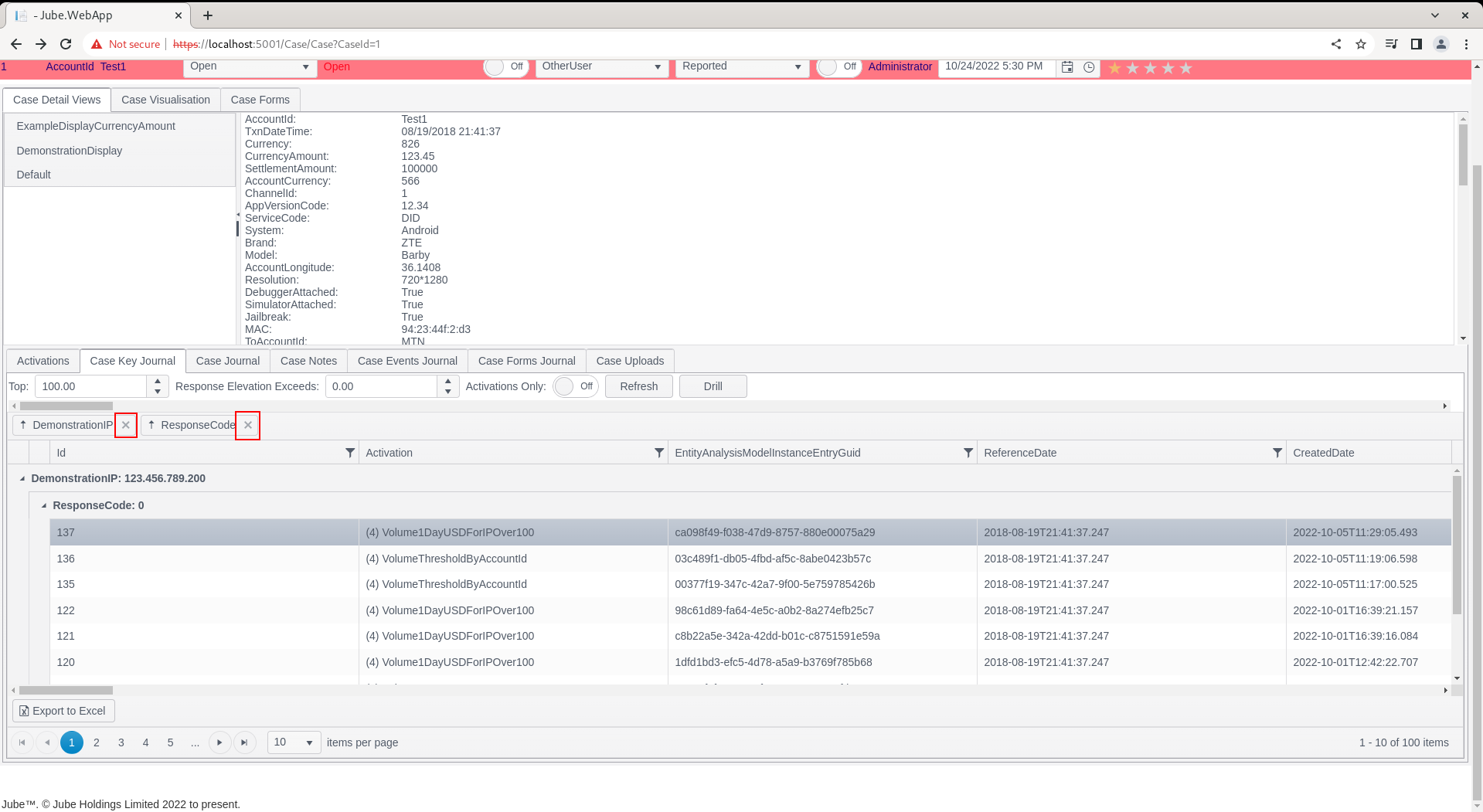Open the Id column filter icon
1483x812 pixels.
[350, 453]
